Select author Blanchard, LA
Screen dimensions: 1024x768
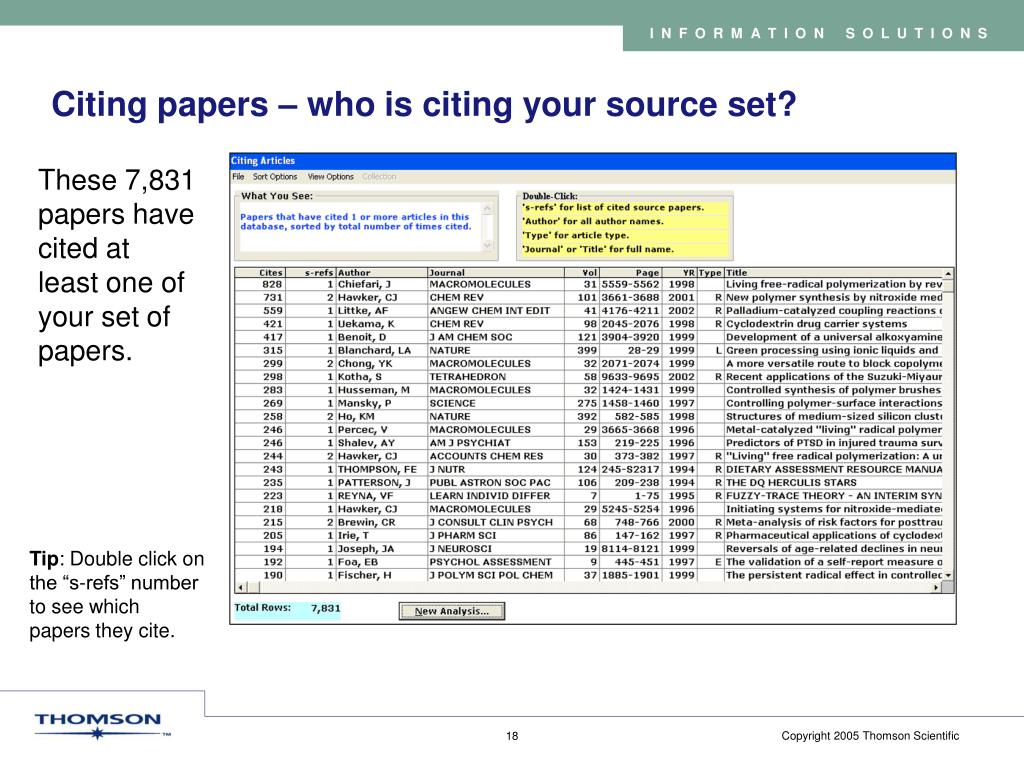[374, 350]
